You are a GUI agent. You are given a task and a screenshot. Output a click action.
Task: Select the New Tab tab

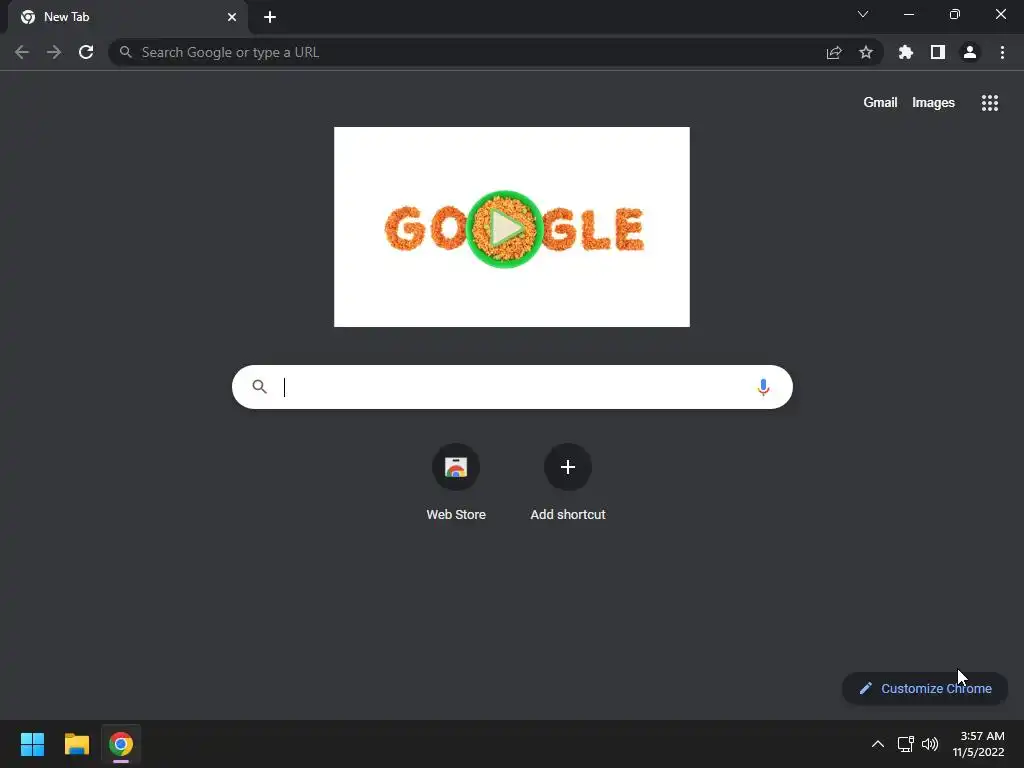click(x=127, y=17)
